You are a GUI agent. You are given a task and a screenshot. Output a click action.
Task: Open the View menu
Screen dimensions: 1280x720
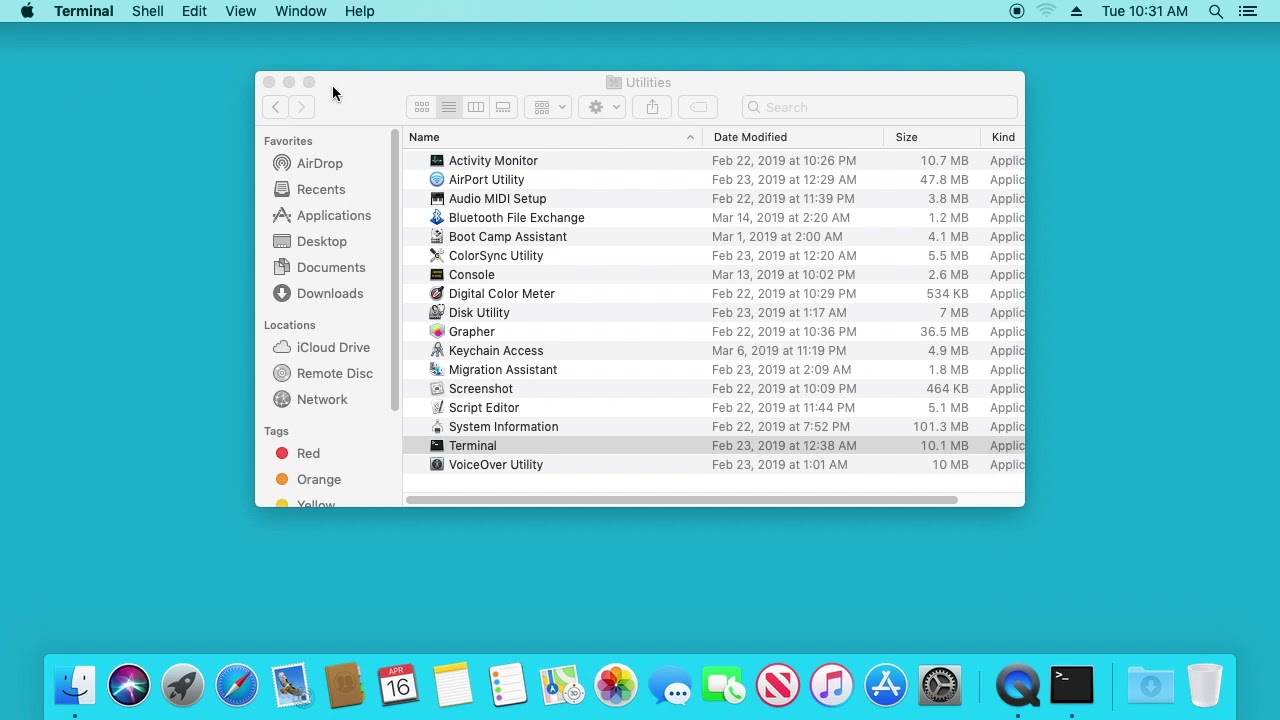[x=241, y=11]
